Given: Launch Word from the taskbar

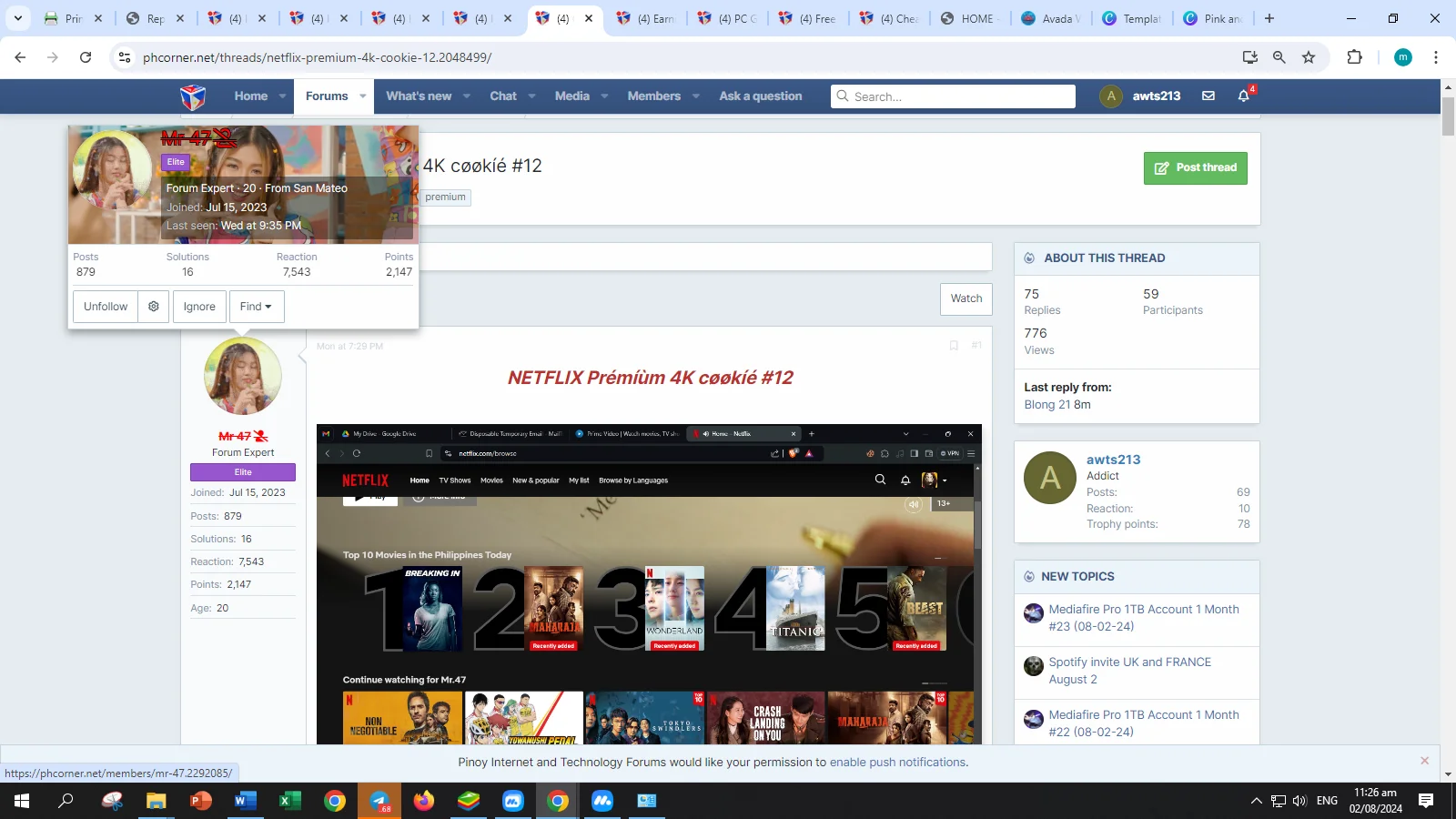Looking at the screenshot, I should (246, 801).
